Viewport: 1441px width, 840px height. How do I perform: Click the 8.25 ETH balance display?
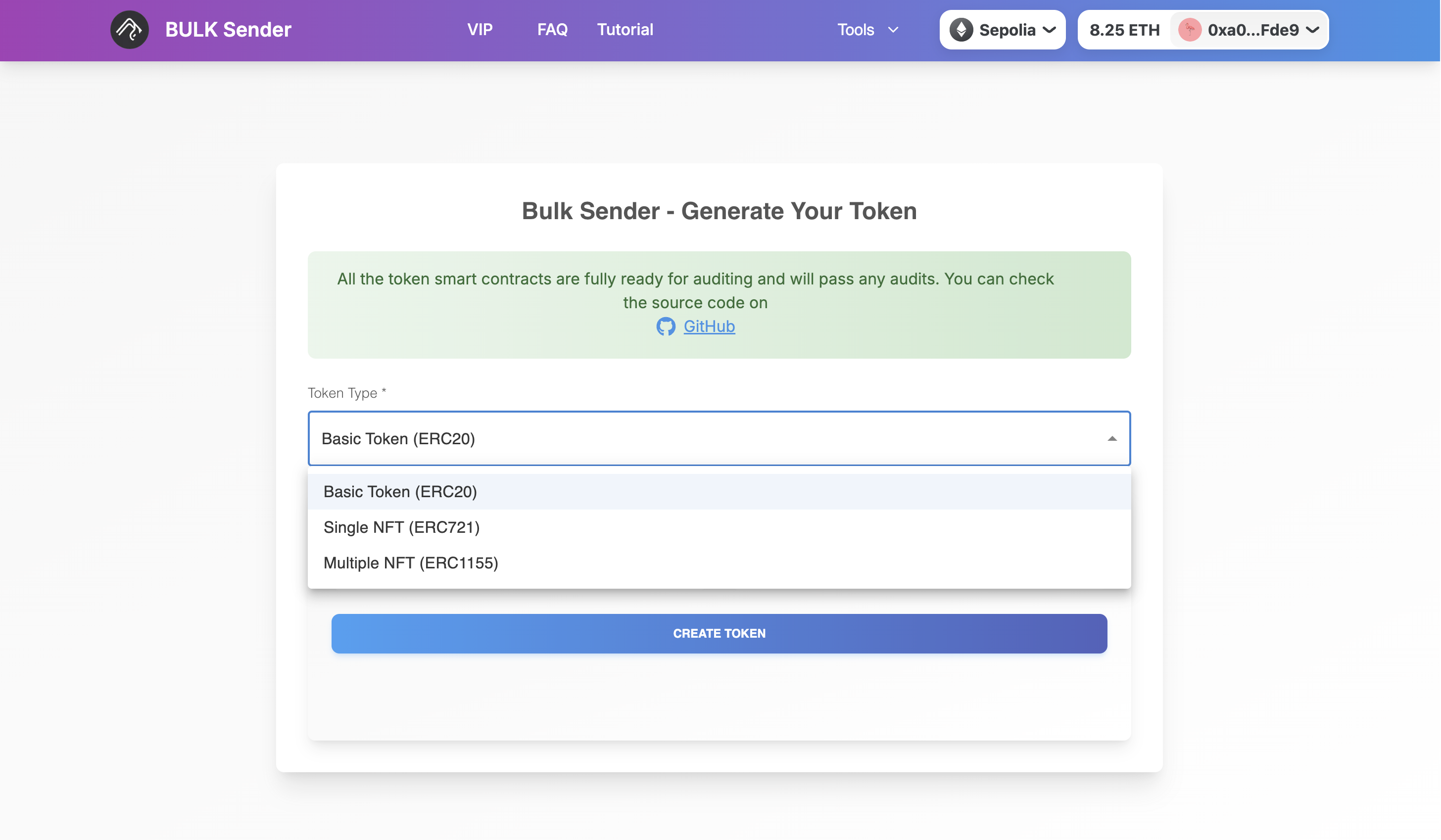point(1124,30)
